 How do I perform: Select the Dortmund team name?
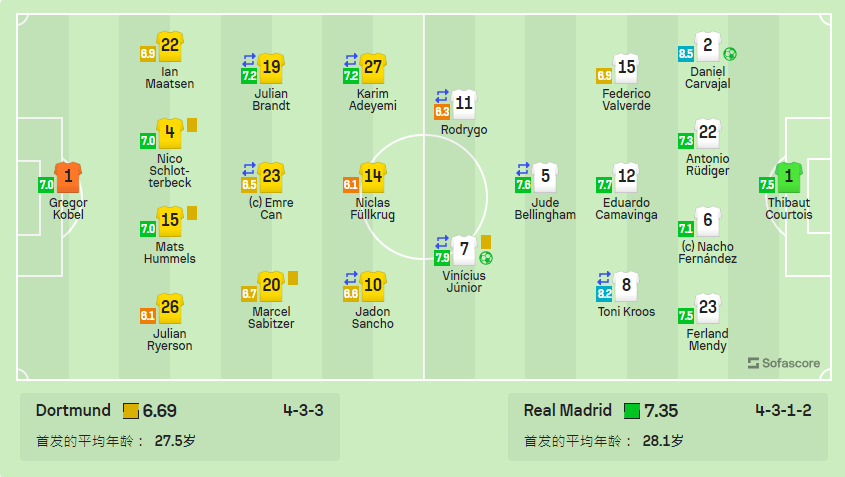[73, 411]
